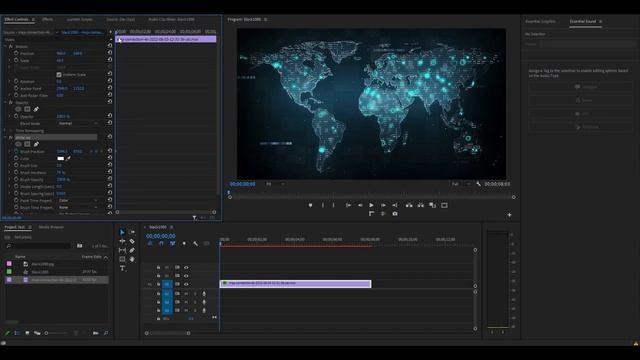640x360 pixels.
Task: Open the Write-on Color swatch
Action: point(60,158)
